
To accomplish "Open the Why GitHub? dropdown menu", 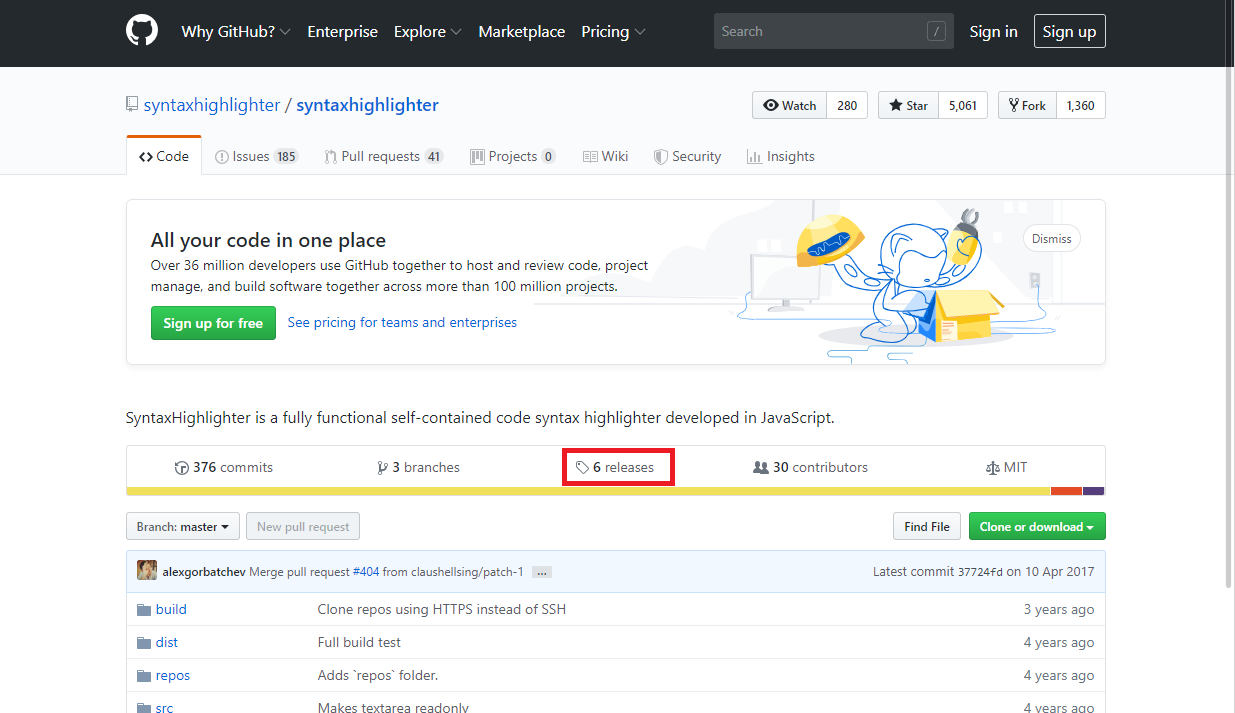I will click(x=236, y=31).
